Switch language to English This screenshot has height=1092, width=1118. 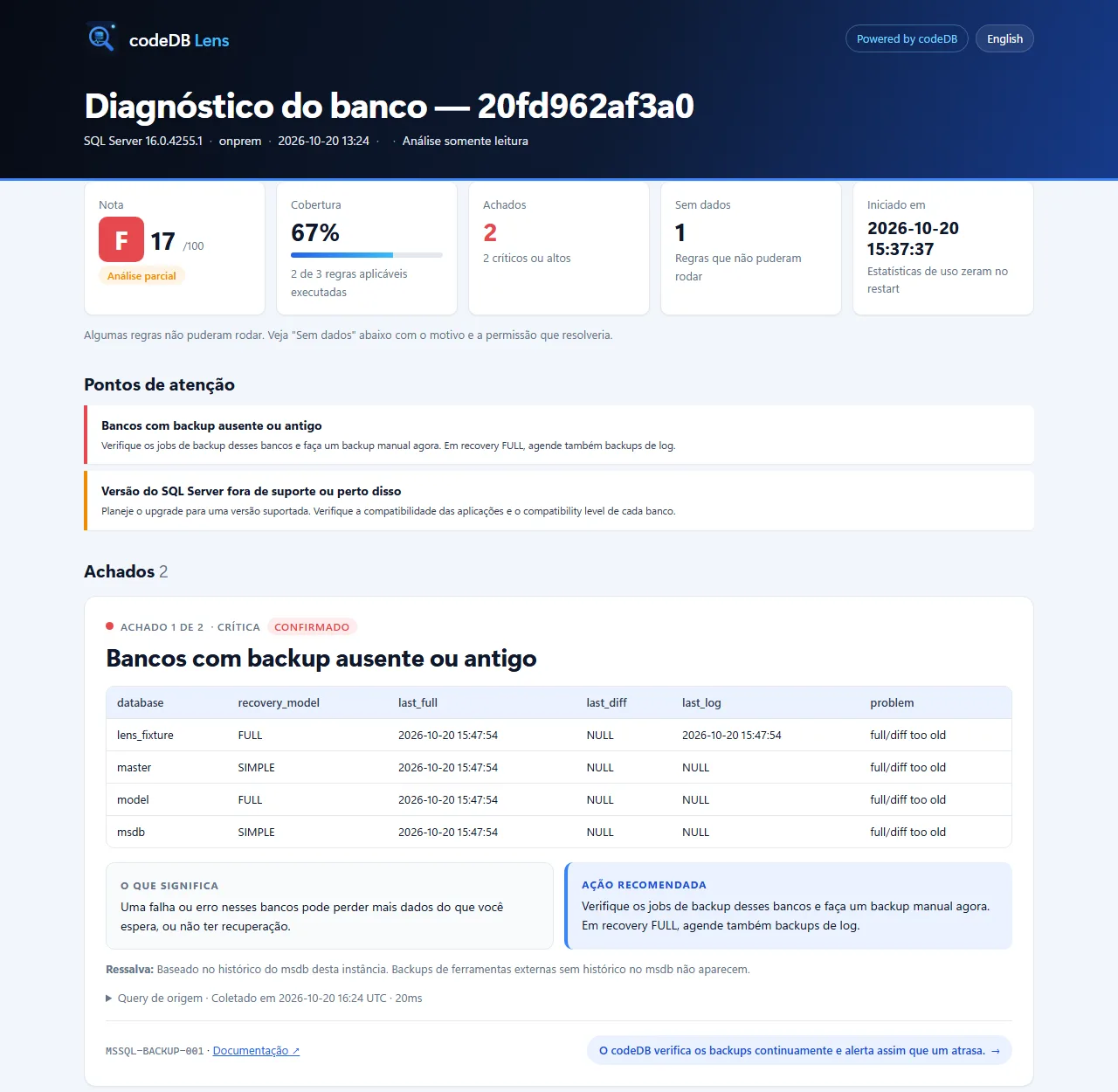[x=1004, y=38]
